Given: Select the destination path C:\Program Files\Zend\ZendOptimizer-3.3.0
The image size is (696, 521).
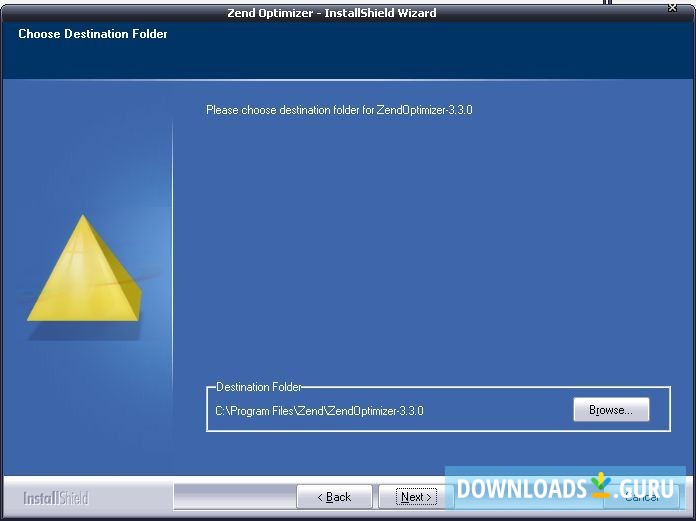Looking at the screenshot, I should pyautogui.click(x=319, y=411).
